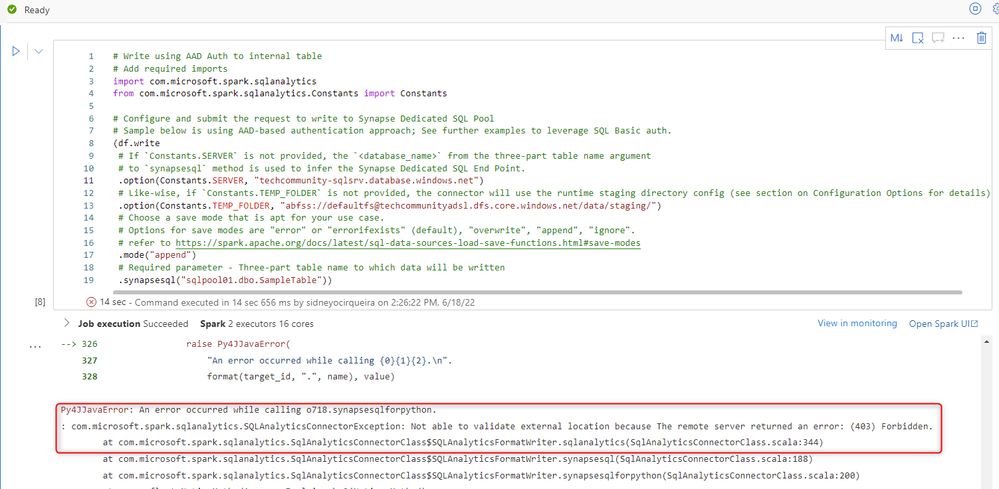This screenshot has height=489, width=999.
Task: Expand the Job execution details chevron
Action: [x=67, y=323]
